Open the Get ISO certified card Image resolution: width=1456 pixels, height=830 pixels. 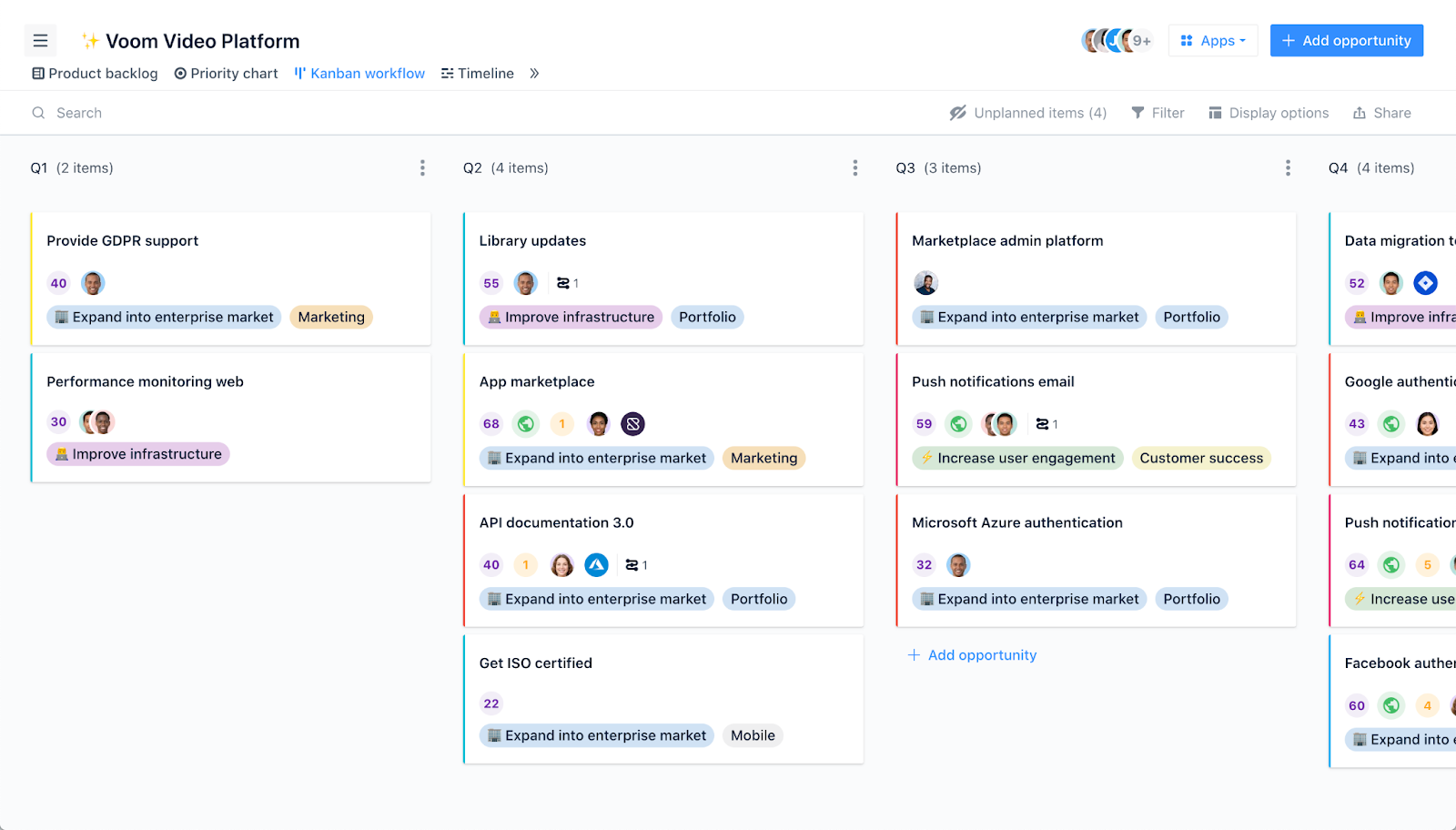[x=663, y=700]
